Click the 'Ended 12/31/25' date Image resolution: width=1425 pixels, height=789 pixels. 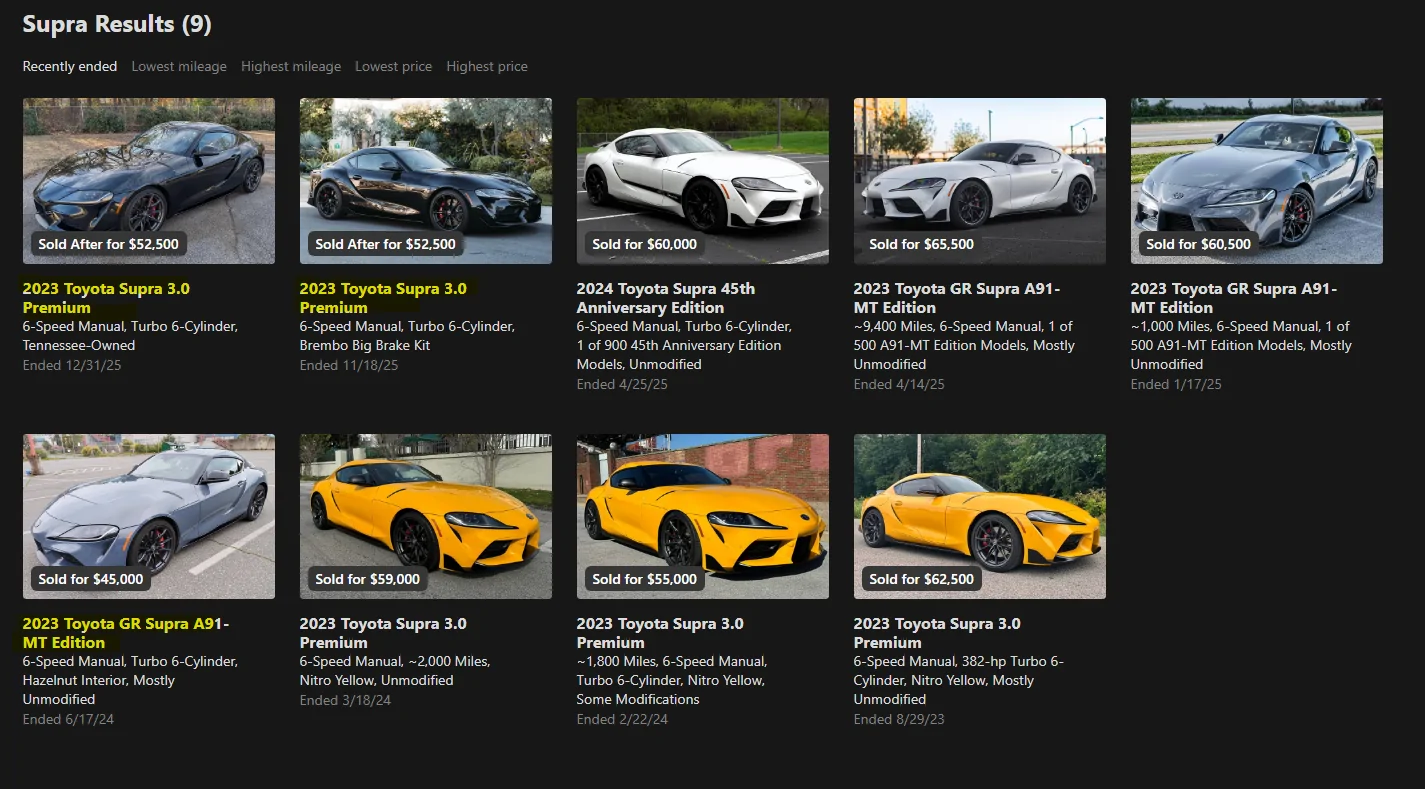[72, 365]
